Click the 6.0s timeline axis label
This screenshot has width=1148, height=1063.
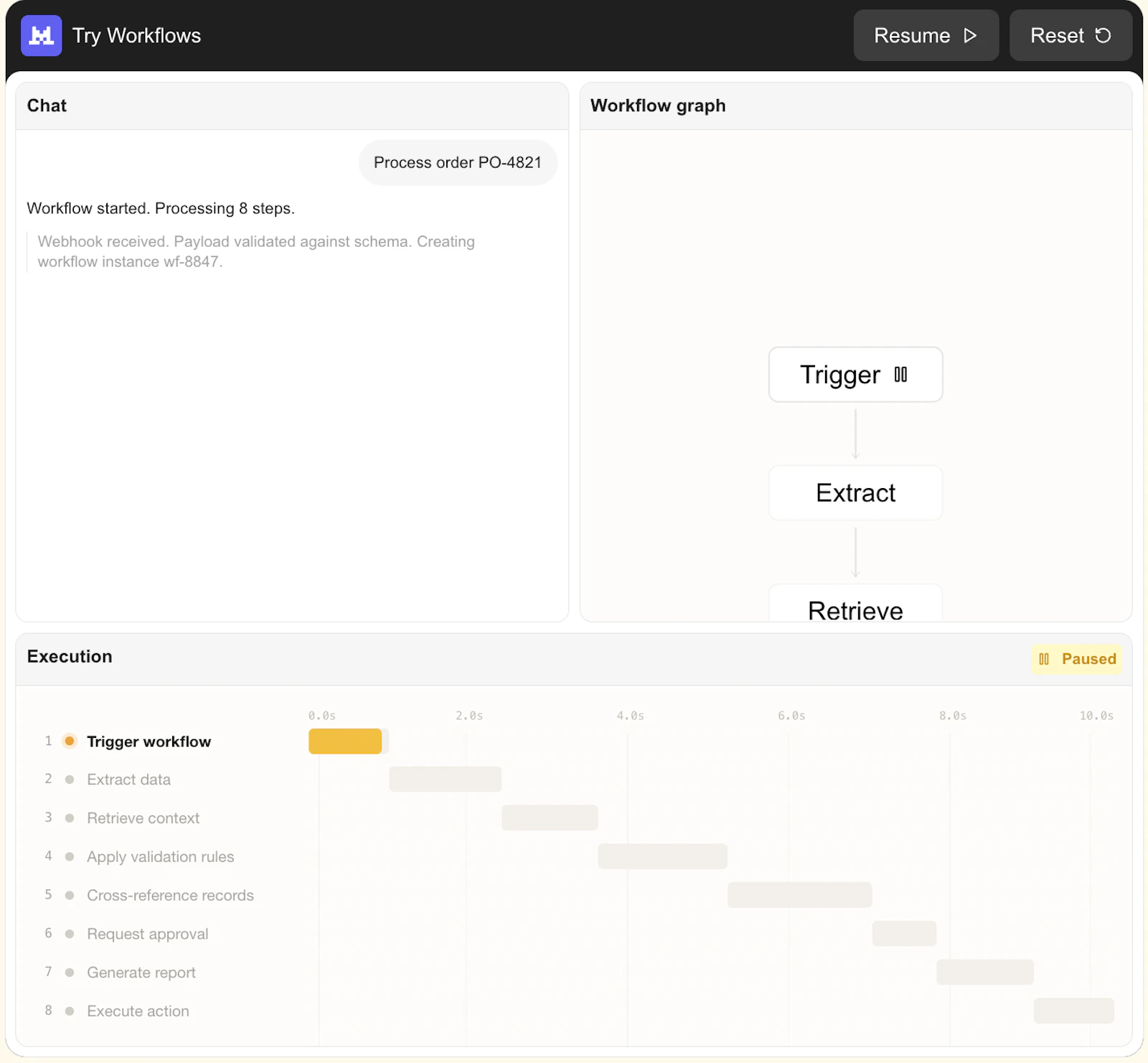[791, 716]
